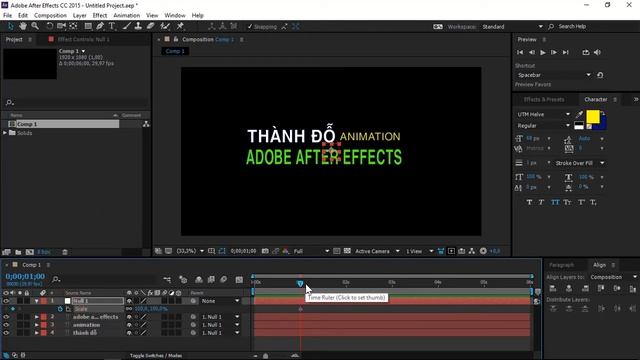Select the Zoom magnifier tool
640x360 pixels.
[x=35, y=26]
